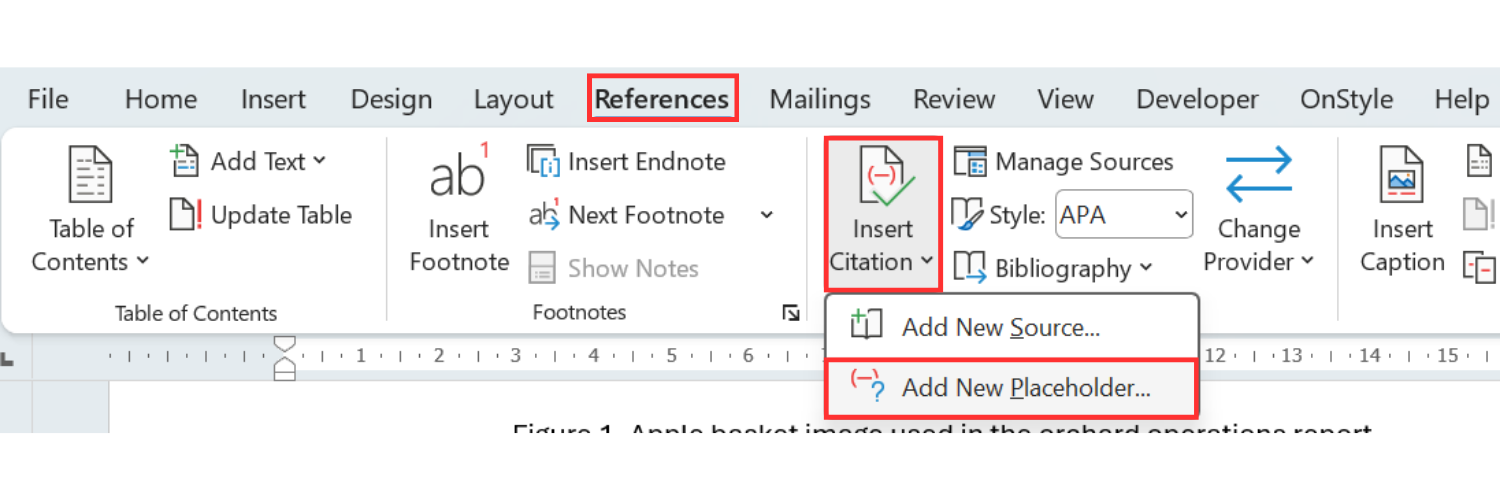Open the Next Footnote dropdown arrow
Screen dimensions: 1500x500
coord(767,214)
